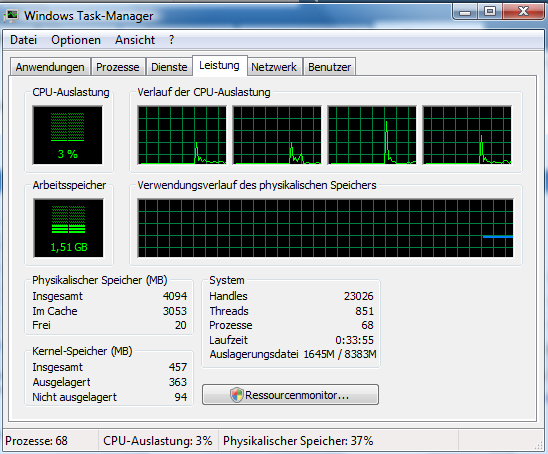548x454 pixels.
Task: Click the Verlauf der CPU-Auslastung heading
Action: [x=204, y=92]
